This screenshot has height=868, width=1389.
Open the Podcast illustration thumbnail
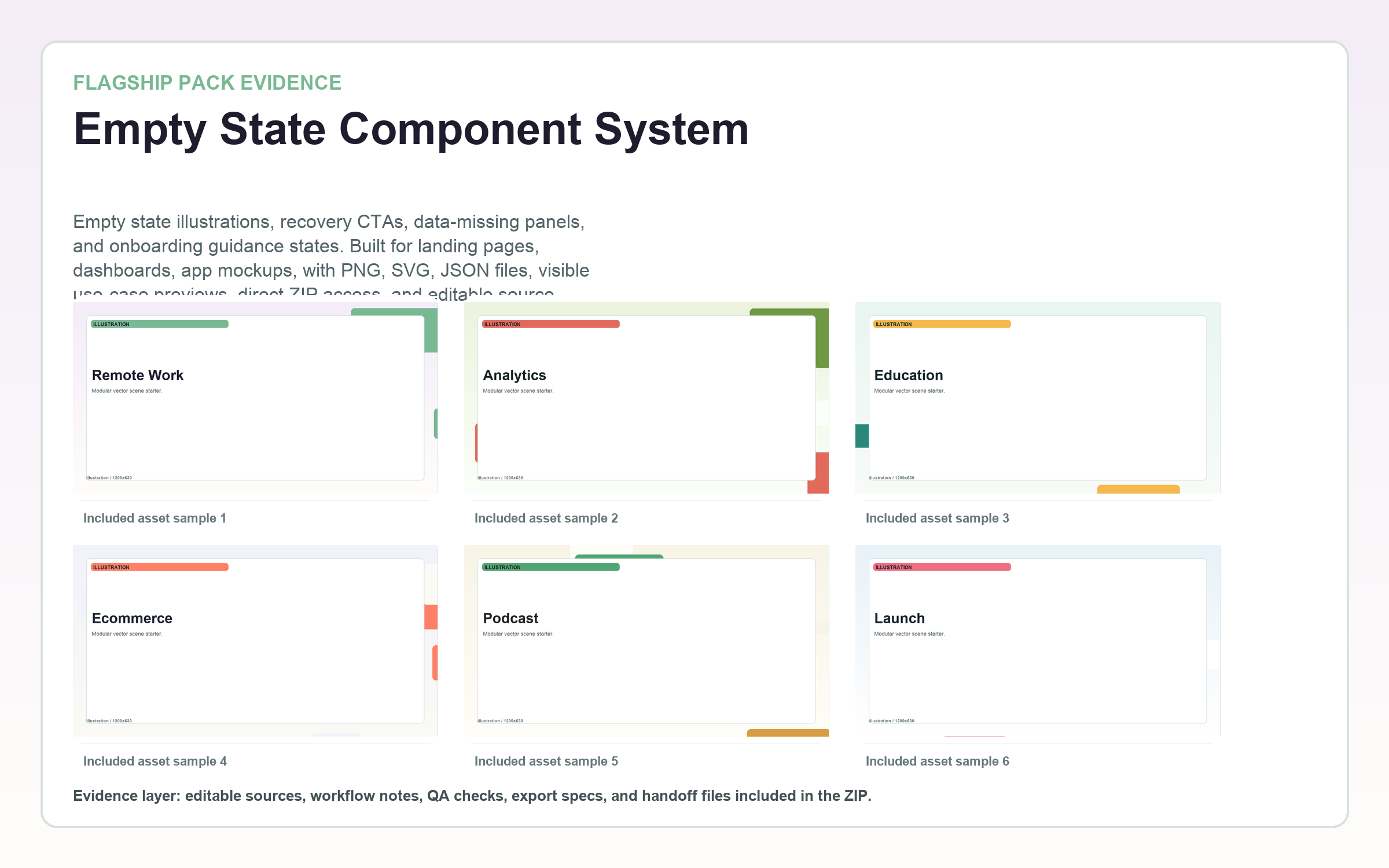[x=646, y=641]
